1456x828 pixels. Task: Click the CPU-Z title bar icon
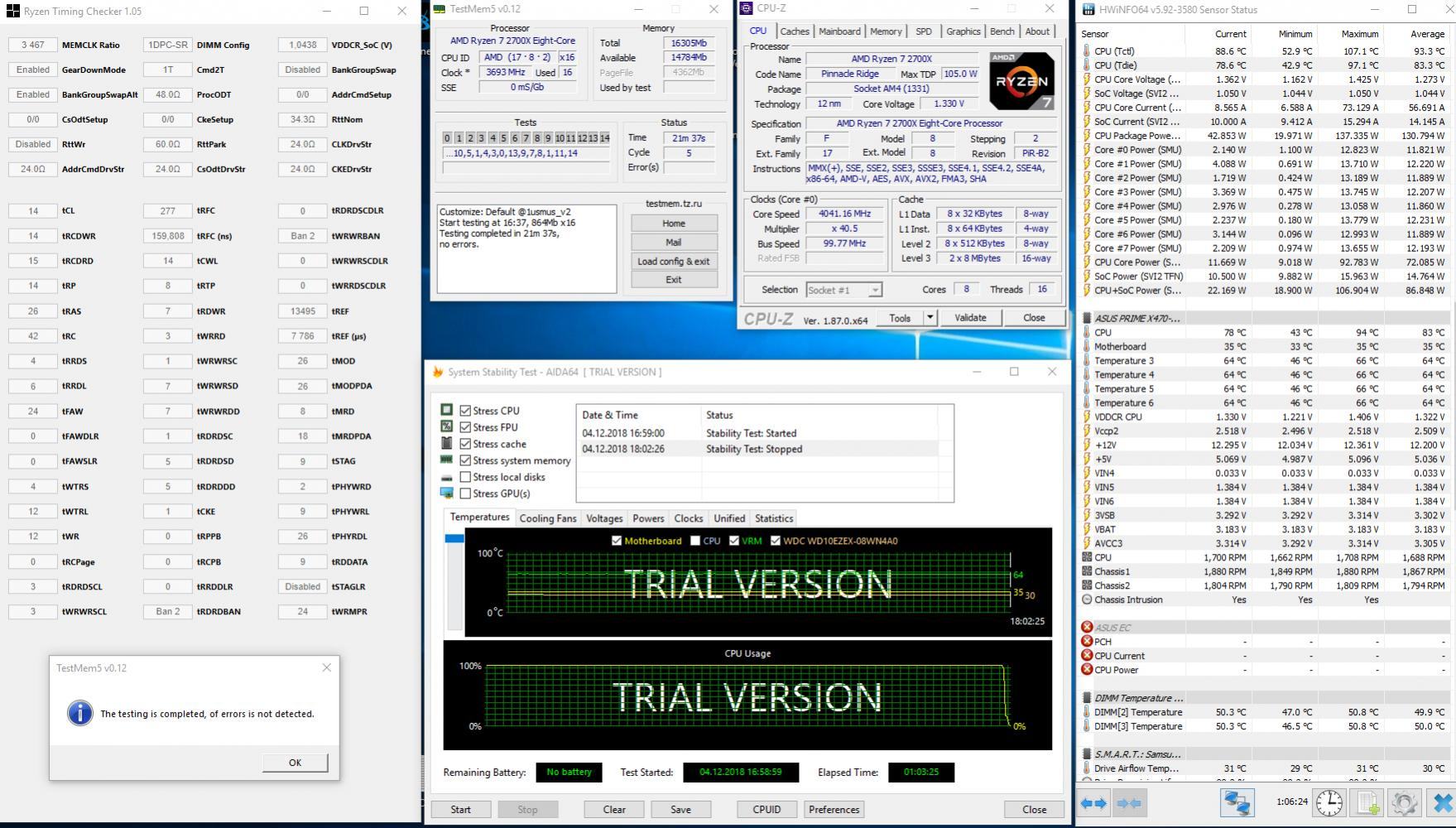coord(747,8)
